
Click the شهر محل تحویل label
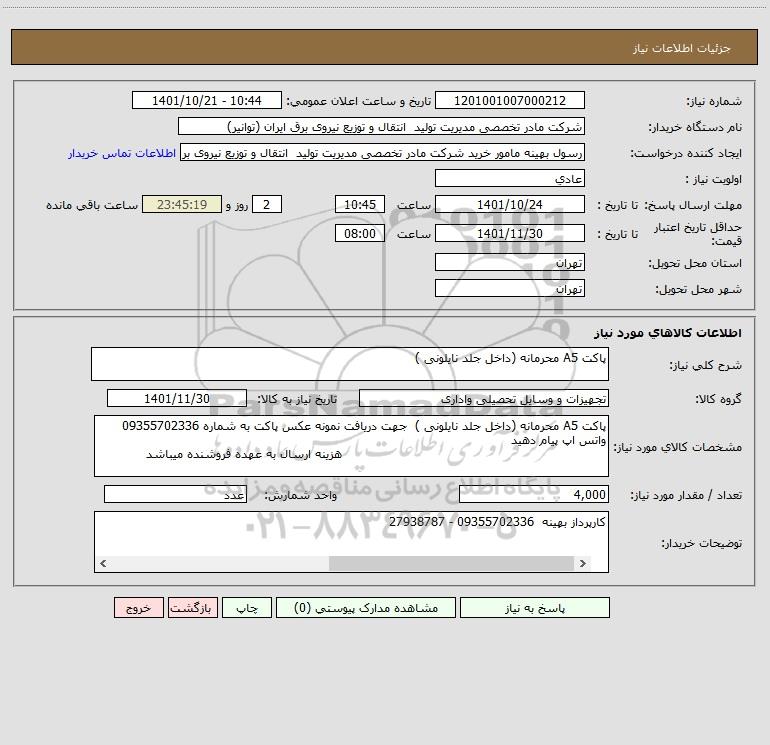click(698, 289)
